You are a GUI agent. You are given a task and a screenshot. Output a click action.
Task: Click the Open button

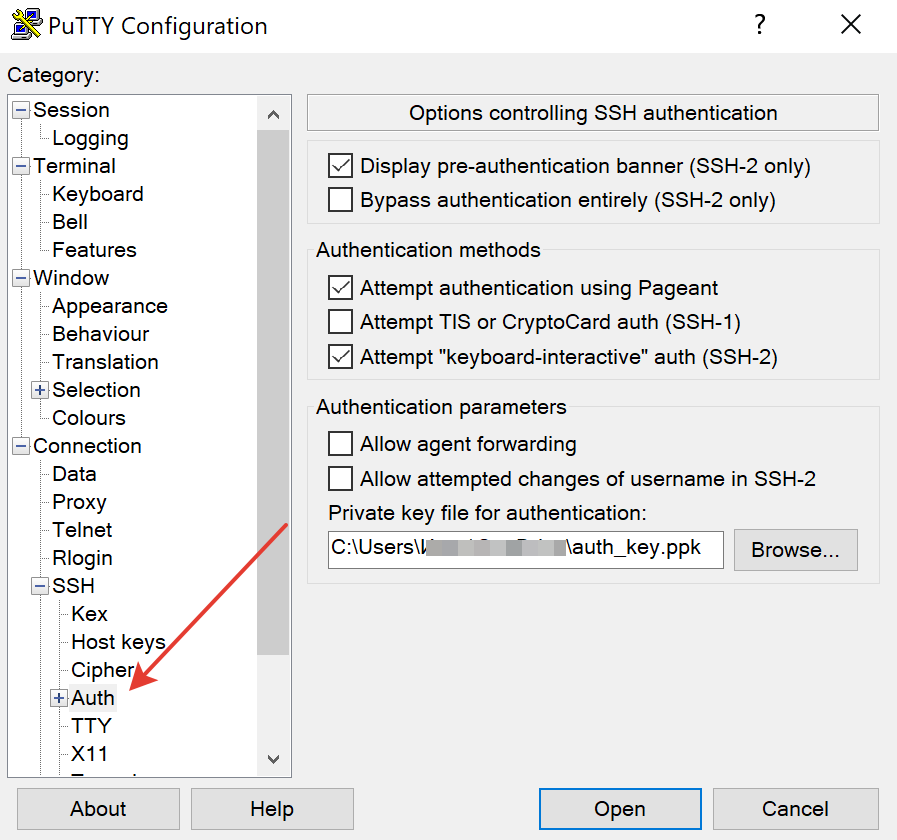pyautogui.click(x=620, y=809)
